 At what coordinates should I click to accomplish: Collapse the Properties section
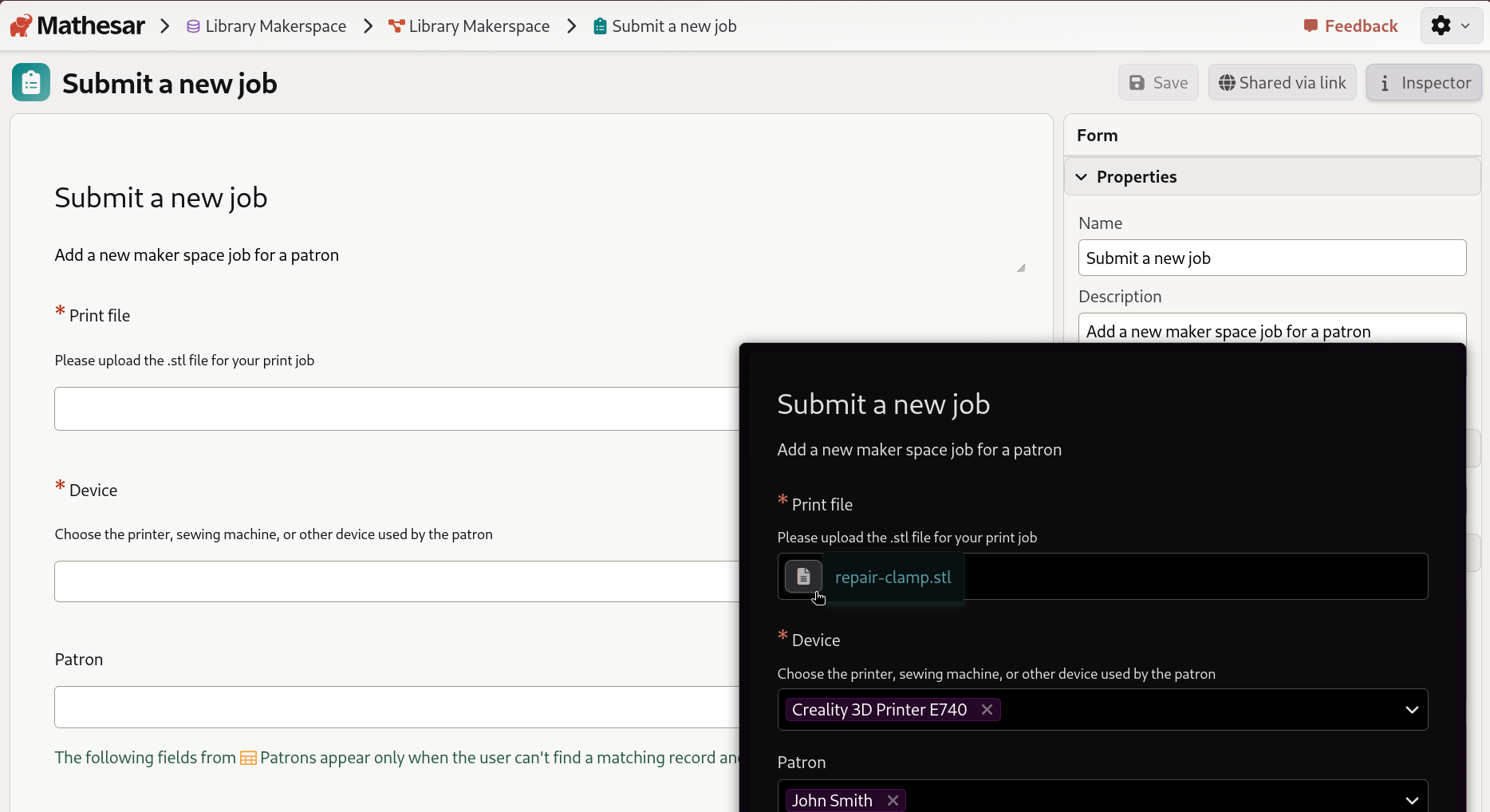1082,176
